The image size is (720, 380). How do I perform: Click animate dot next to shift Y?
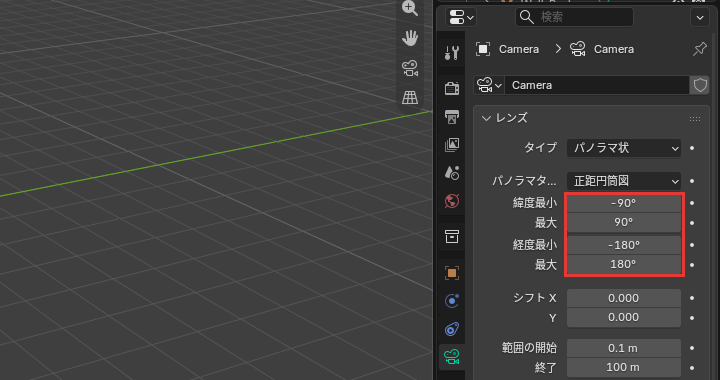[692, 318]
